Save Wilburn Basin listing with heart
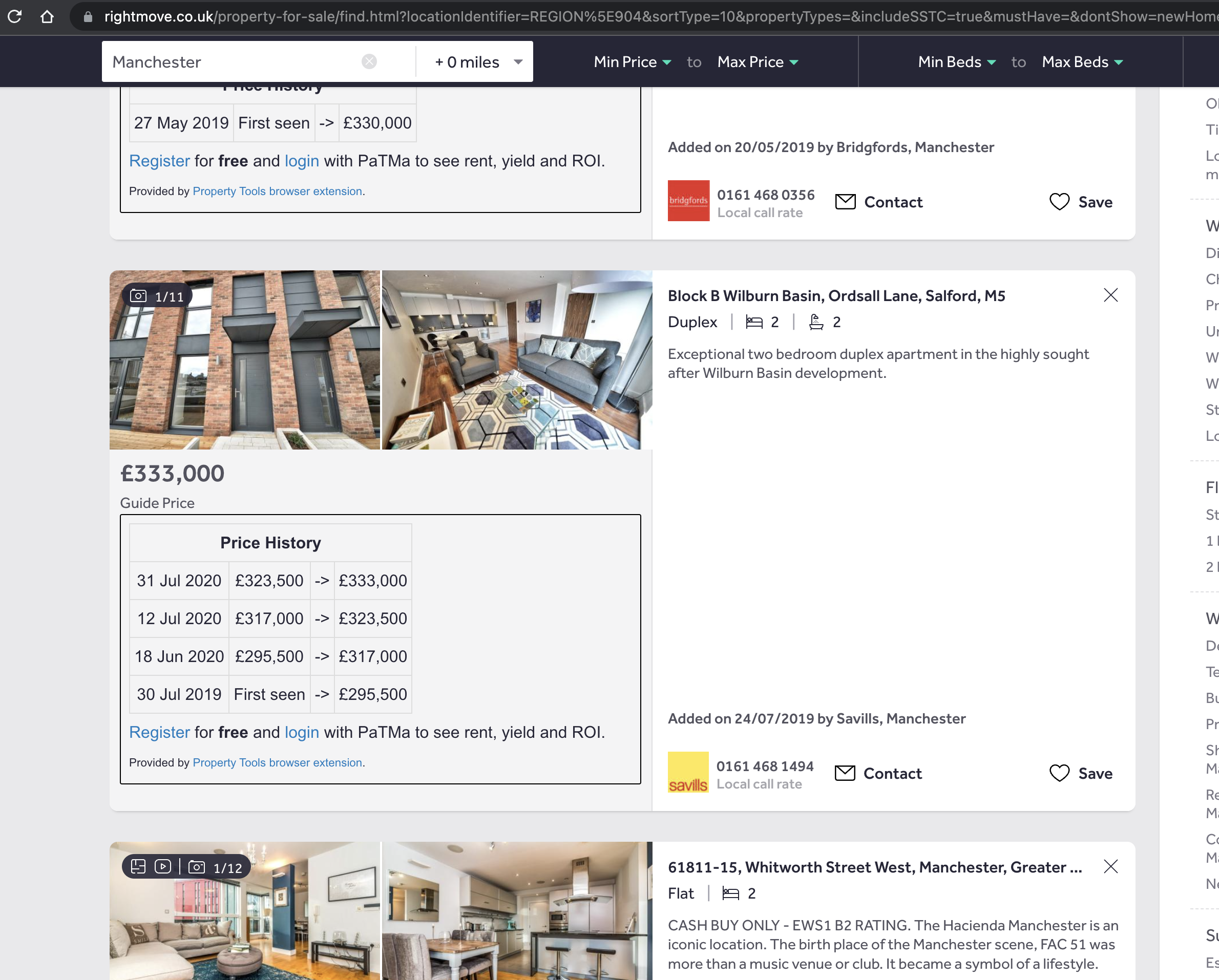Viewport: 1219px width, 980px height. point(1059,773)
